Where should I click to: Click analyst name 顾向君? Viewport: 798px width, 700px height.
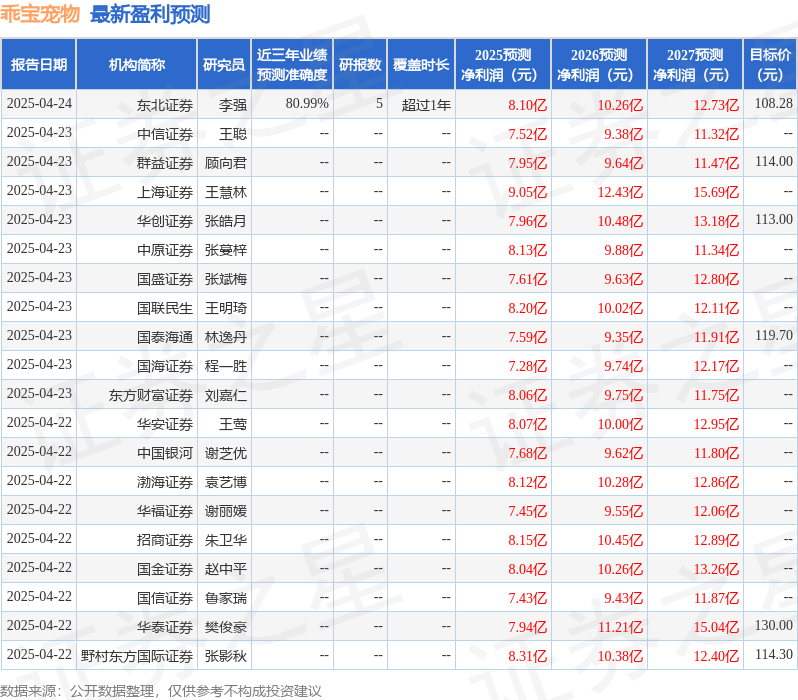226,163
